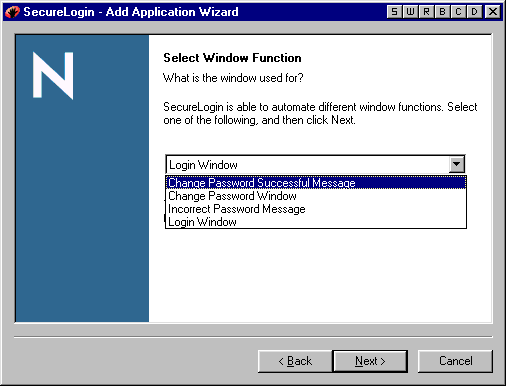
Task: Close the Add Application Wizard window
Action: (493, 12)
